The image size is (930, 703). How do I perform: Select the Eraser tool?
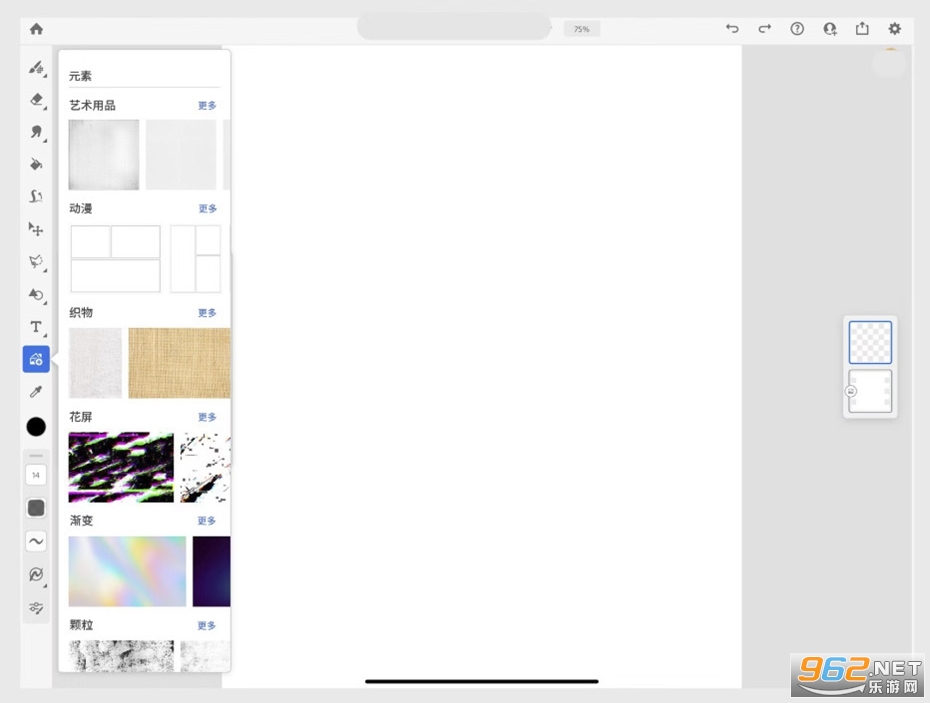[36, 99]
